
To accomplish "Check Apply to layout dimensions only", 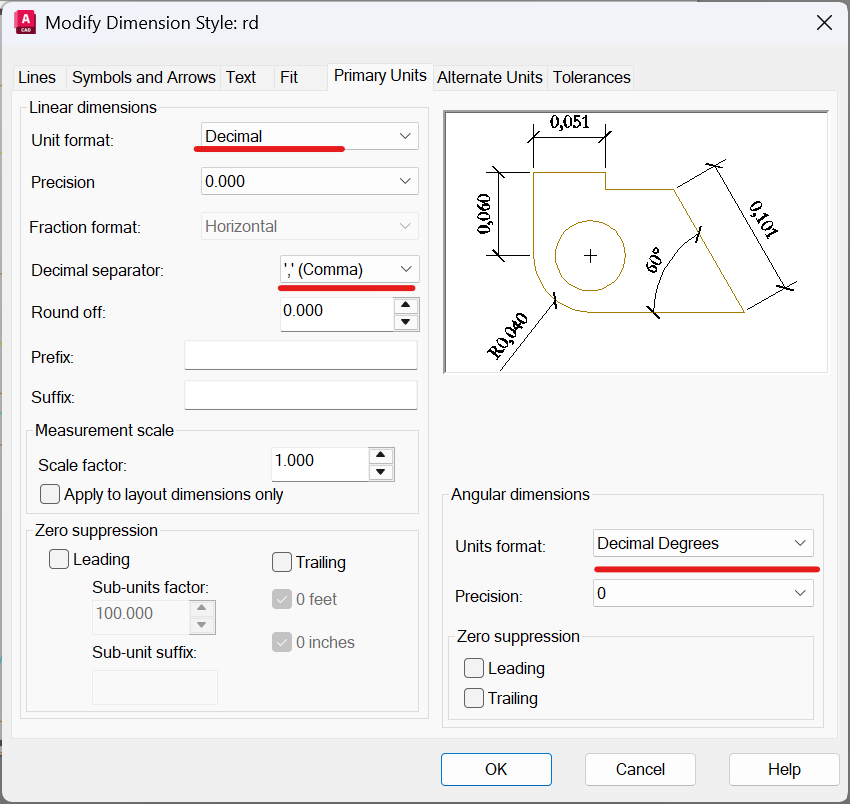I will 50,494.
